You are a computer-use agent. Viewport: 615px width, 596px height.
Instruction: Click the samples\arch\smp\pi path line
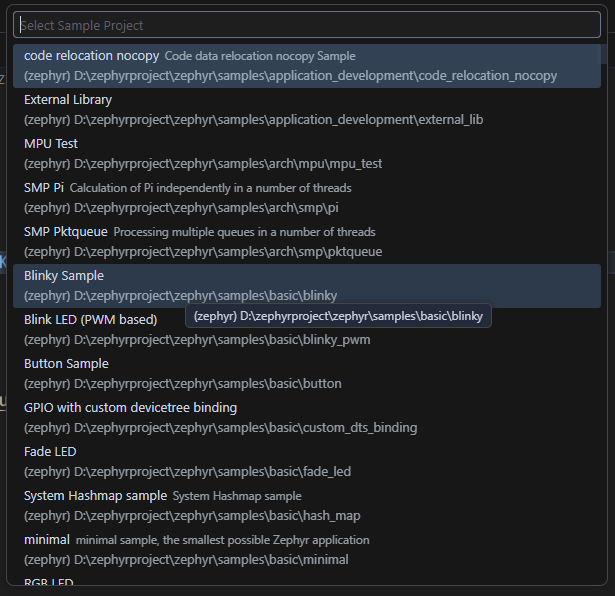(x=181, y=207)
